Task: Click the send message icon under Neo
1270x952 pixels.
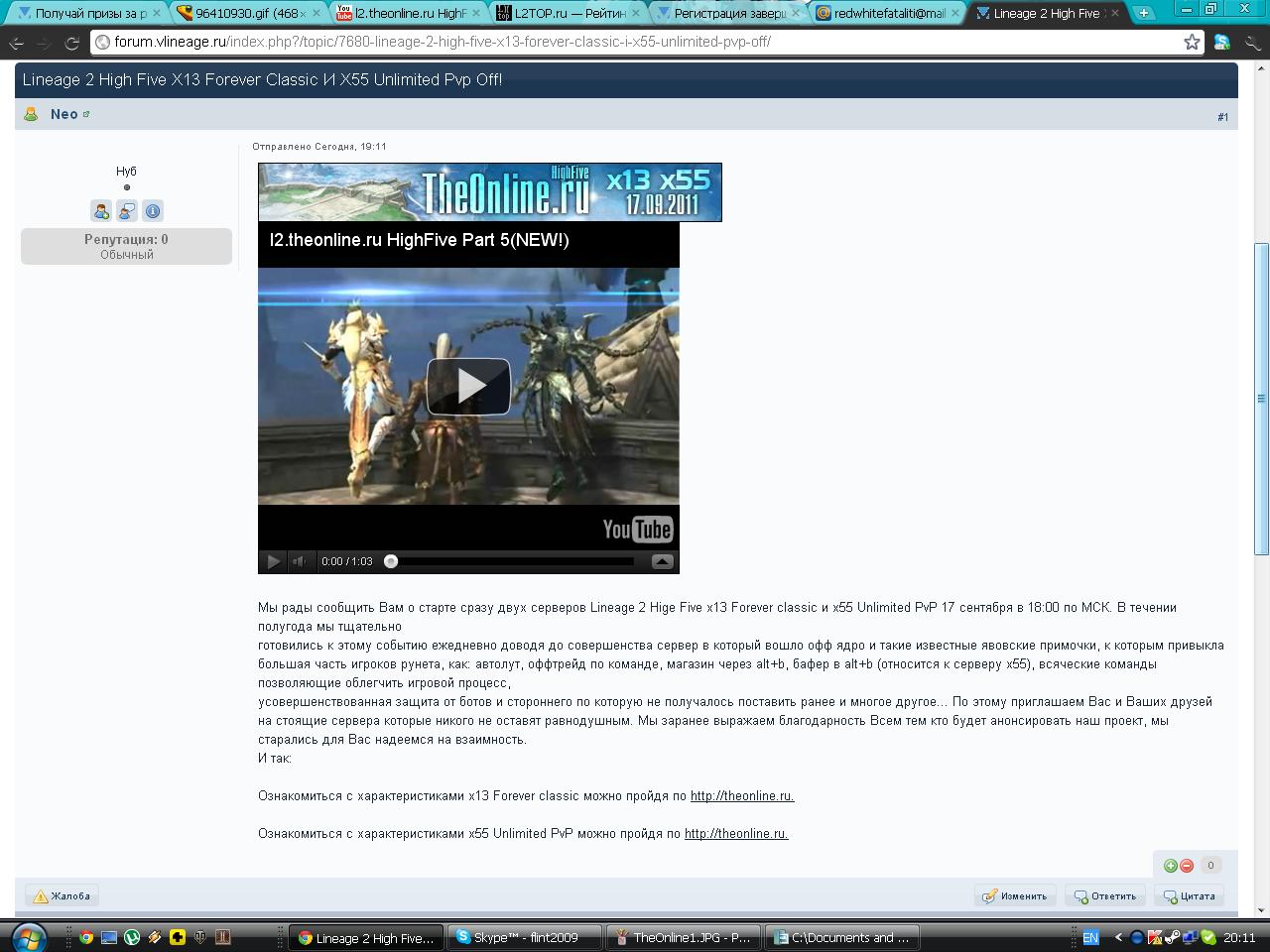Action: [x=127, y=210]
